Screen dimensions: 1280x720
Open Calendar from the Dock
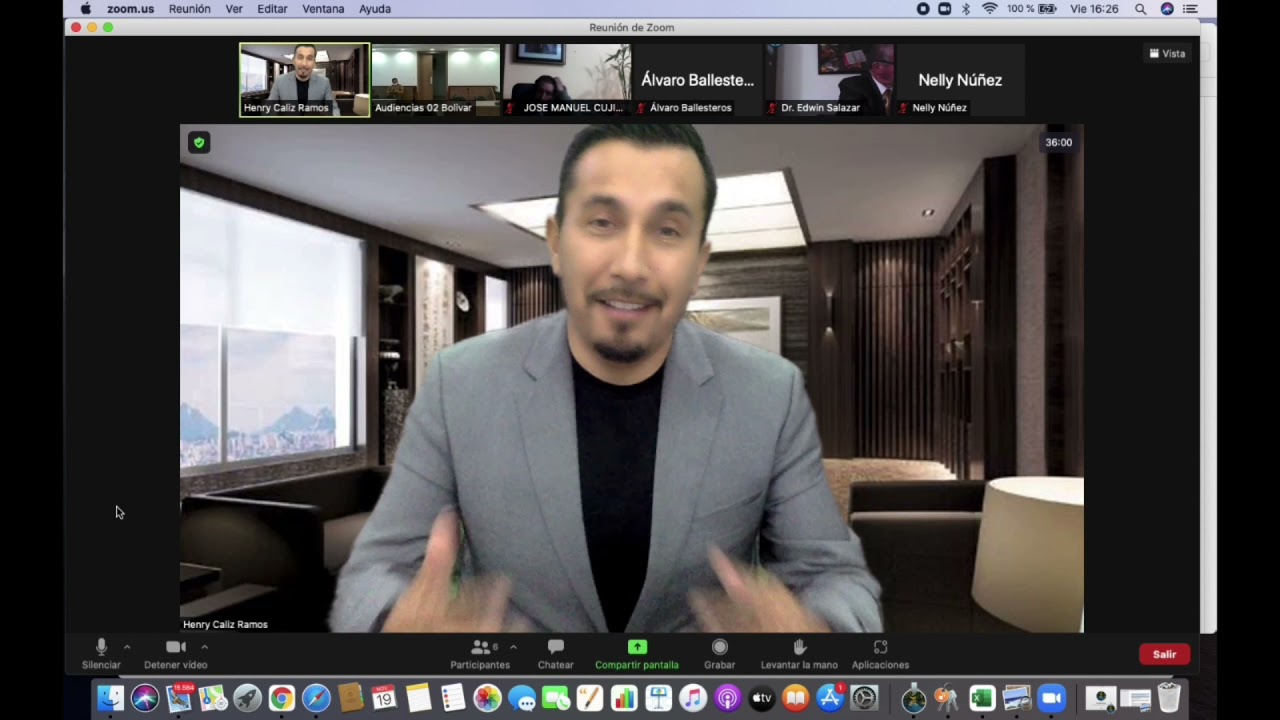[x=384, y=698]
